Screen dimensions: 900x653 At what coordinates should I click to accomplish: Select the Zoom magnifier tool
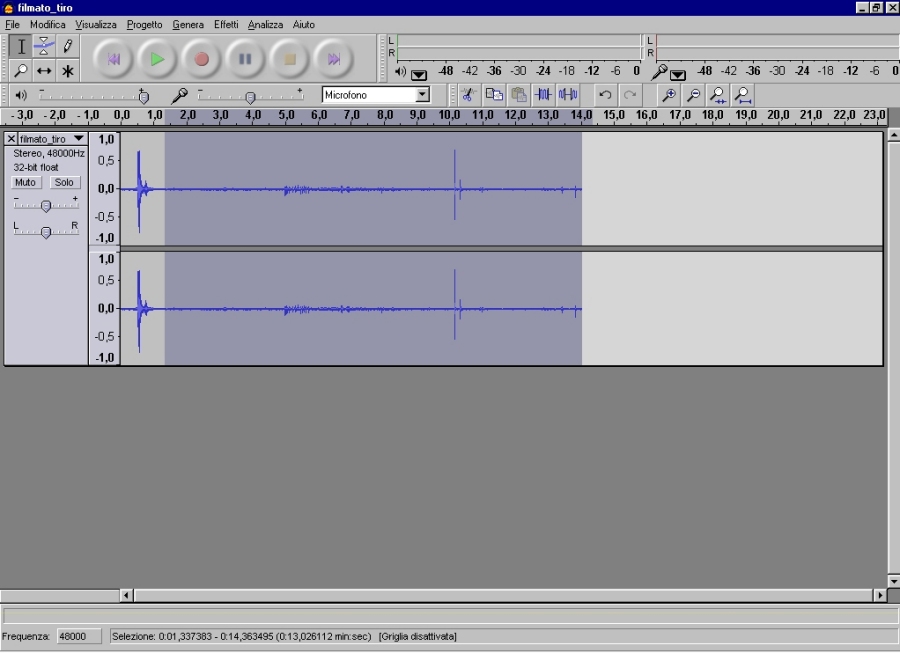coord(21,71)
